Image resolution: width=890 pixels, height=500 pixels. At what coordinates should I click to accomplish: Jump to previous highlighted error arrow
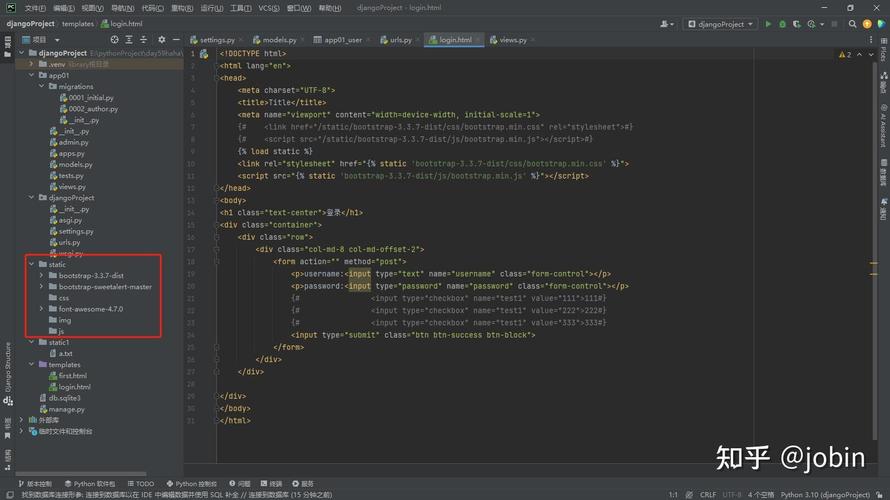tap(859, 54)
